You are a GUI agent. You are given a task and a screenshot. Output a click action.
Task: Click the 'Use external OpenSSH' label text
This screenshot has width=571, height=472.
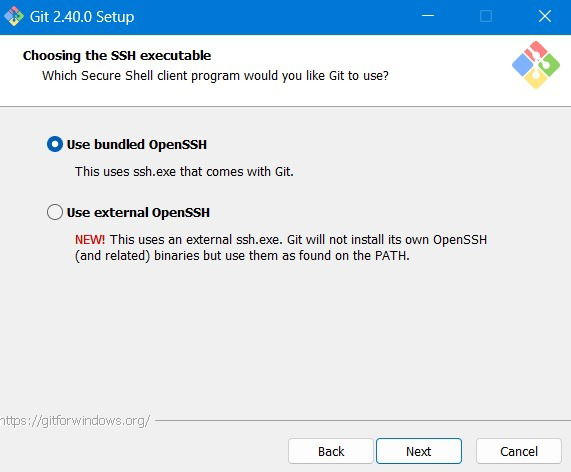pyautogui.click(x=138, y=213)
